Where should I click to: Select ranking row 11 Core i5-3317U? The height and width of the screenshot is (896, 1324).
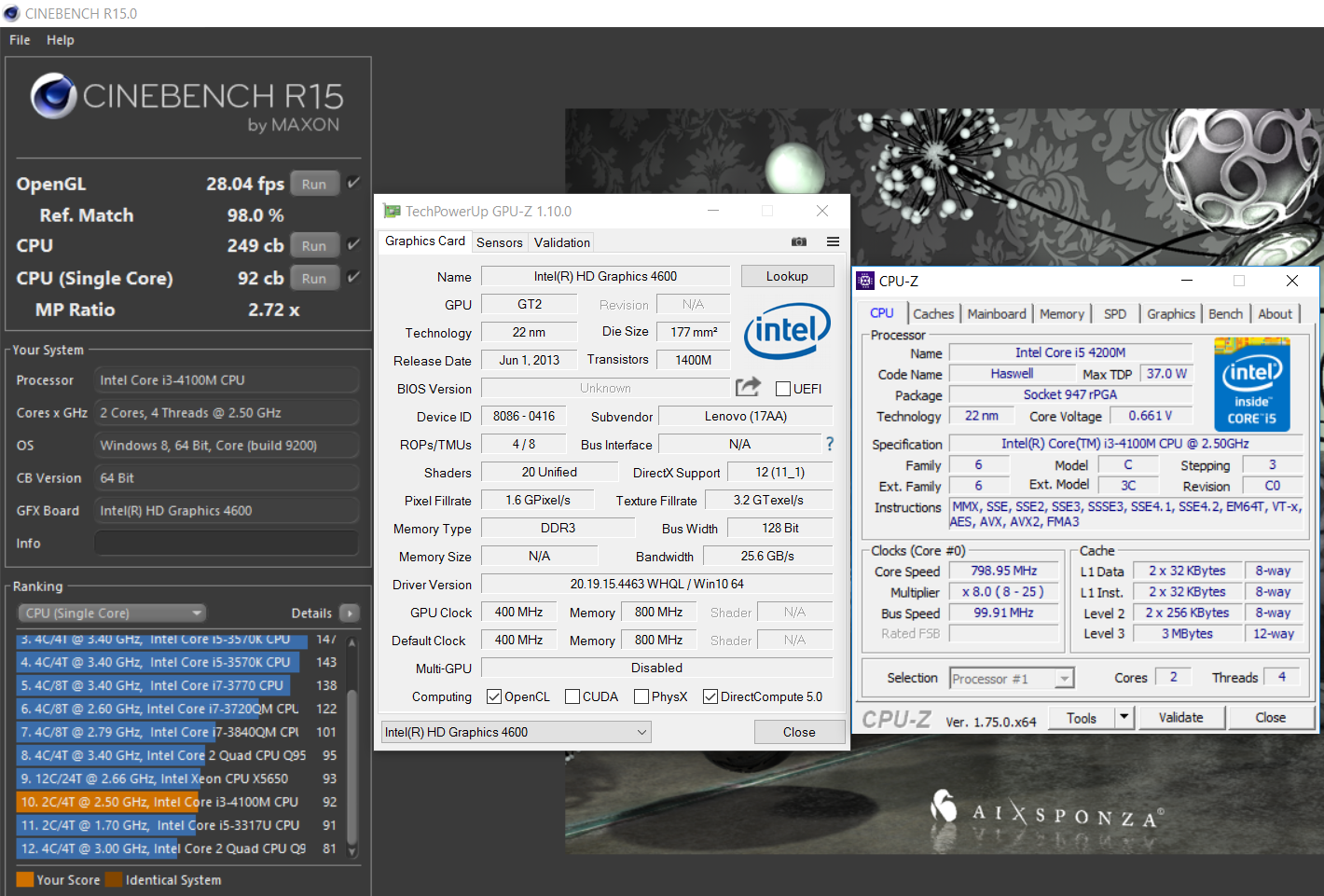tap(178, 825)
